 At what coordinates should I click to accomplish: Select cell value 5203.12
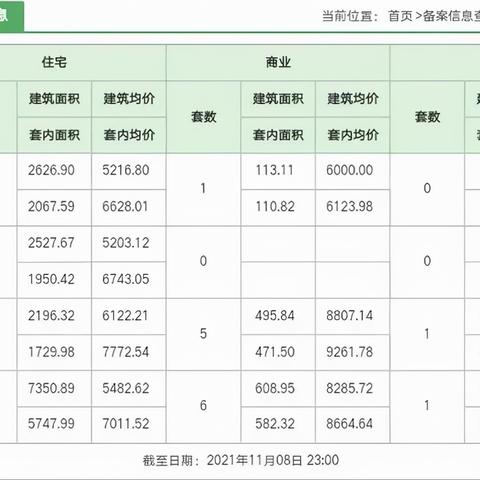tap(126, 243)
